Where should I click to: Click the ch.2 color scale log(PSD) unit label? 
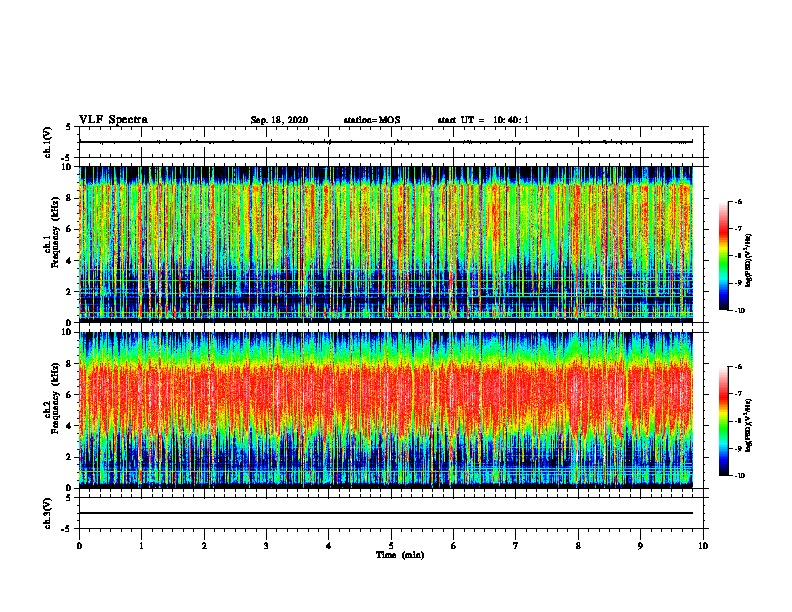[x=749, y=426]
